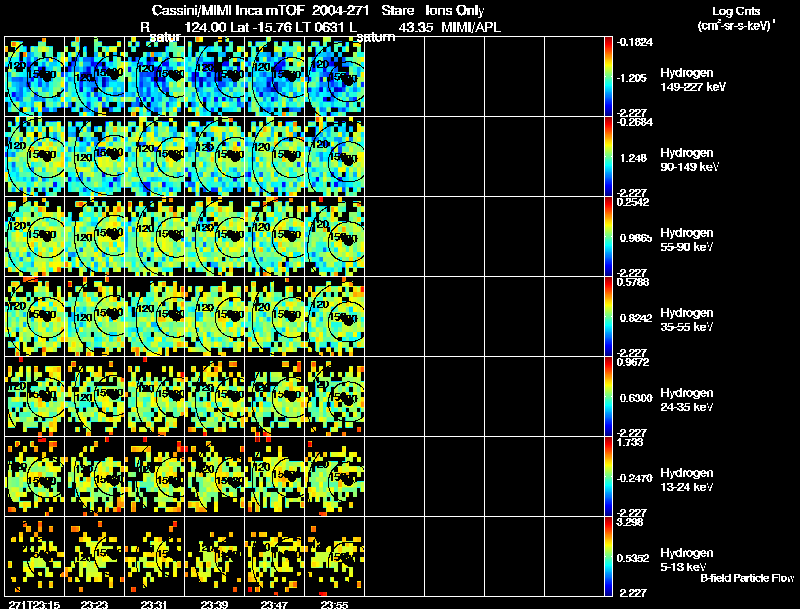Screen dimensions: 800x609
Task: Click the color bar for Hydrogen 90-149 keV
Action: (x=608, y=157)
